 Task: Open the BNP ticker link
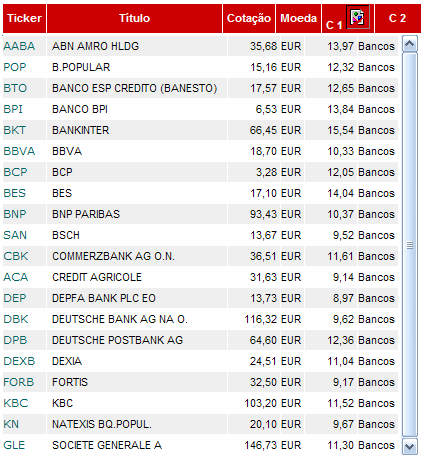point(15,214)
